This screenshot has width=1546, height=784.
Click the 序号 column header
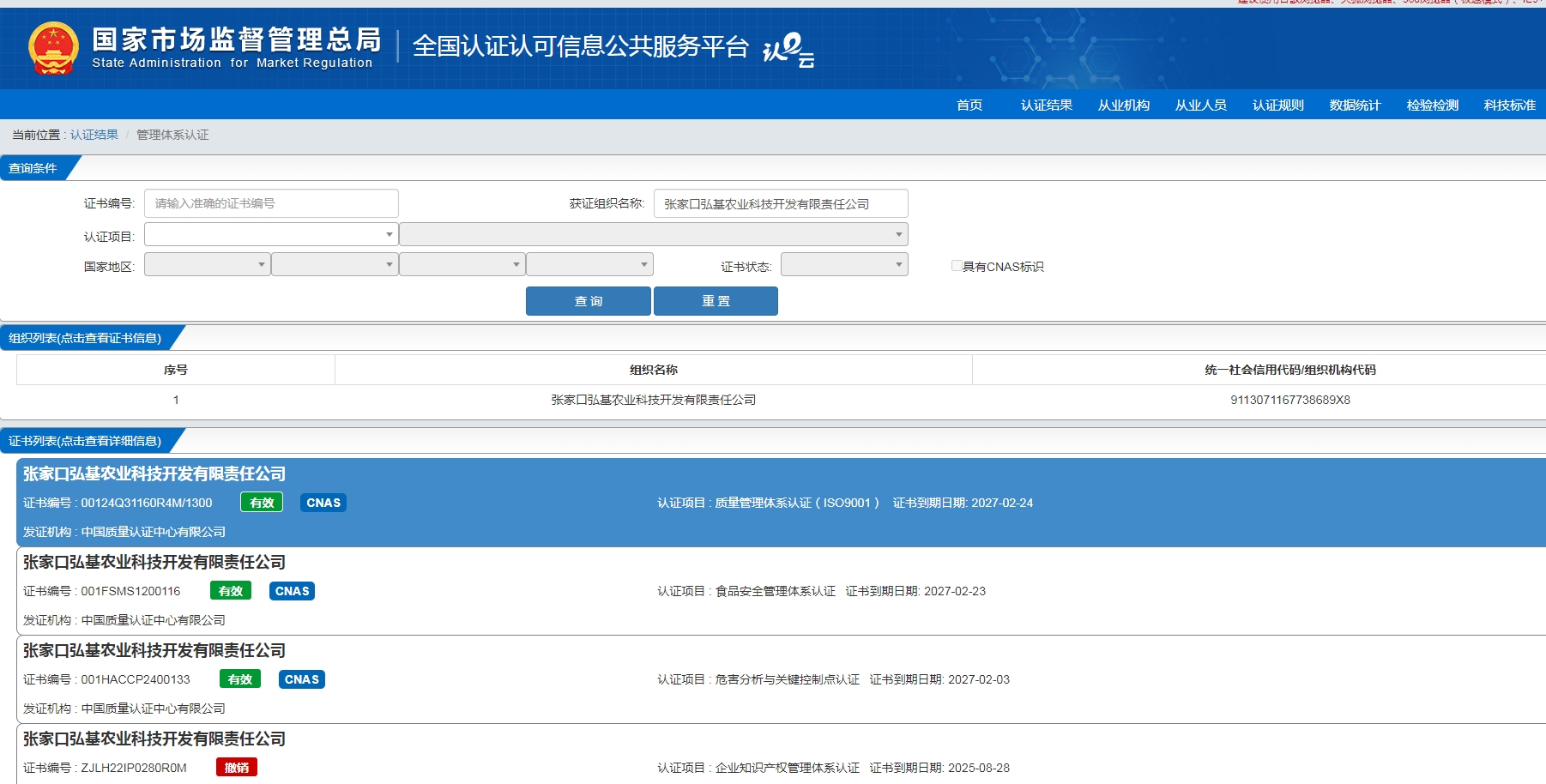tap(176, 370)
